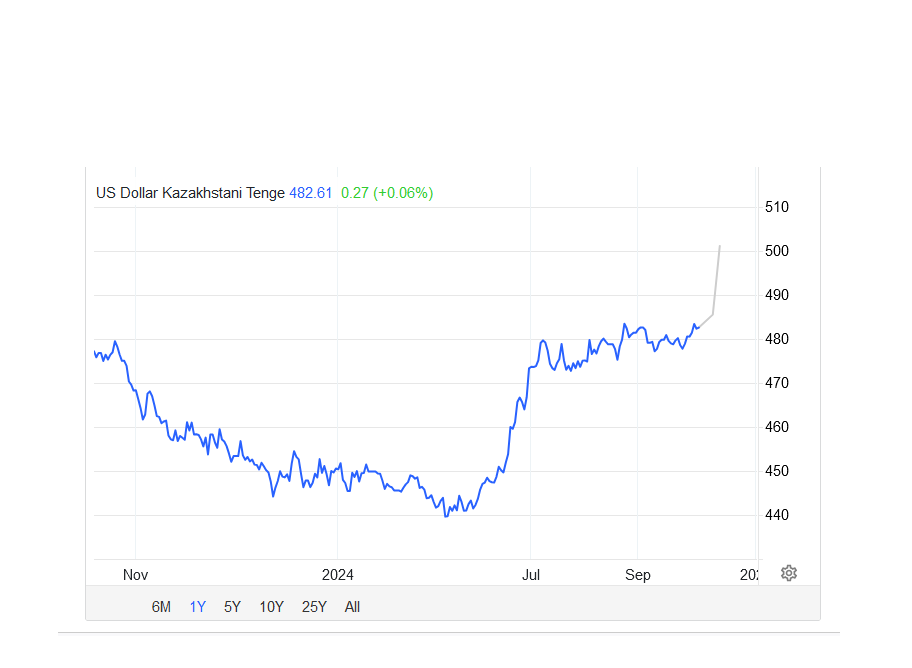Image resolution: width=912 pixels, height=668 pixels.
Task: Click the US Dollar Kazakhstani Tenge title
Action: pos(190,193)
